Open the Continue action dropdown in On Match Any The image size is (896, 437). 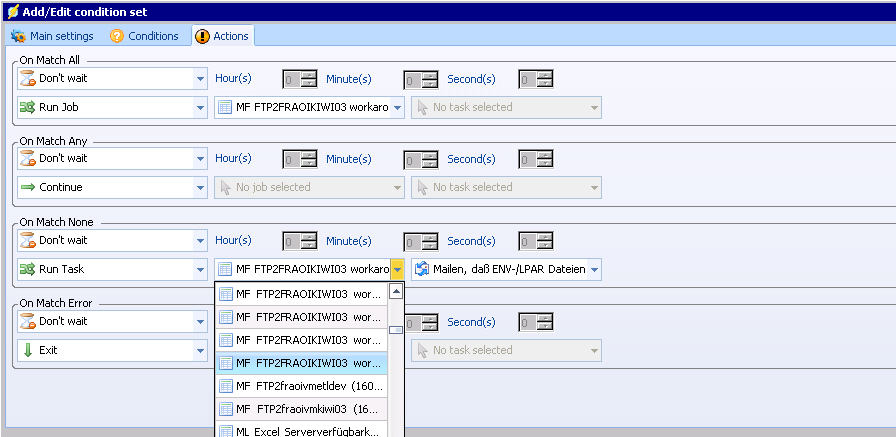(198, 187)
